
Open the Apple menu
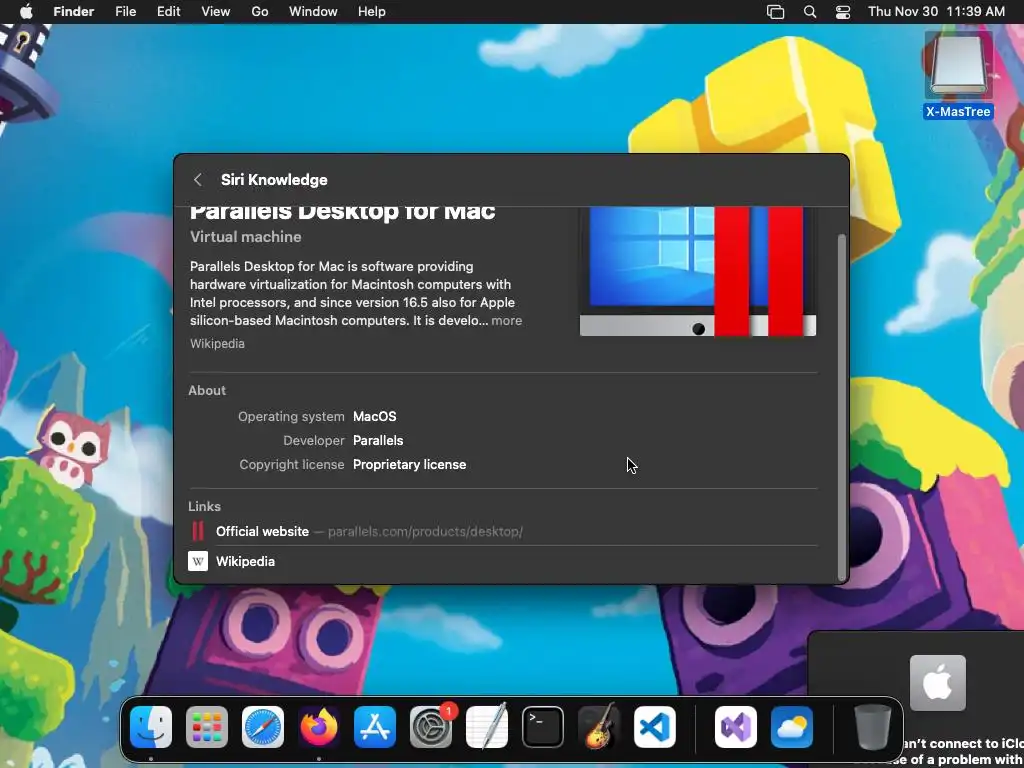click(26, 12)
